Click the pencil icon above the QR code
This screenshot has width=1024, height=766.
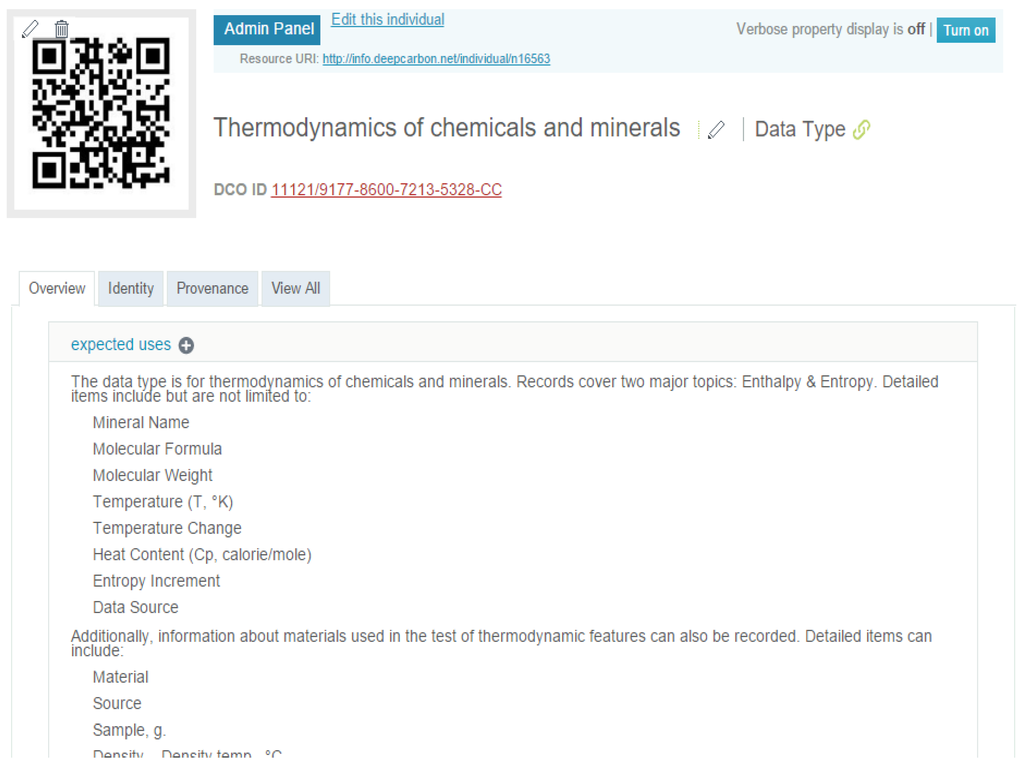tap(31, 28)
